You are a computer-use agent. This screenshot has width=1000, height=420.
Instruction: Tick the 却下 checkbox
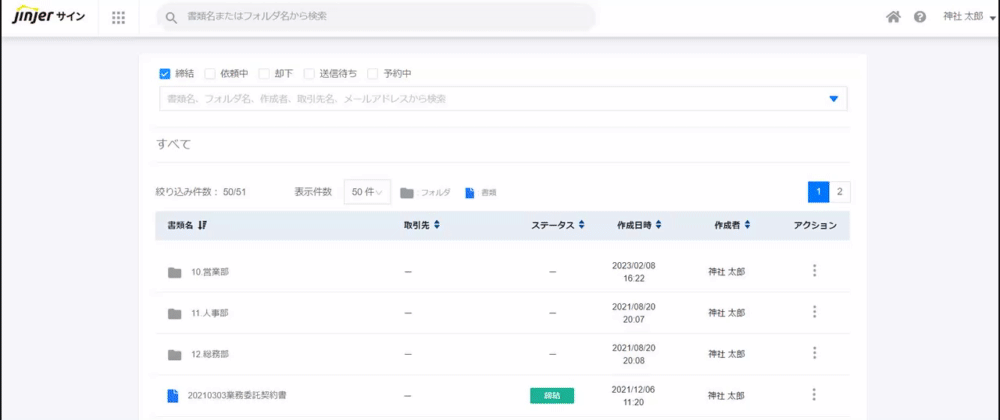263,74
